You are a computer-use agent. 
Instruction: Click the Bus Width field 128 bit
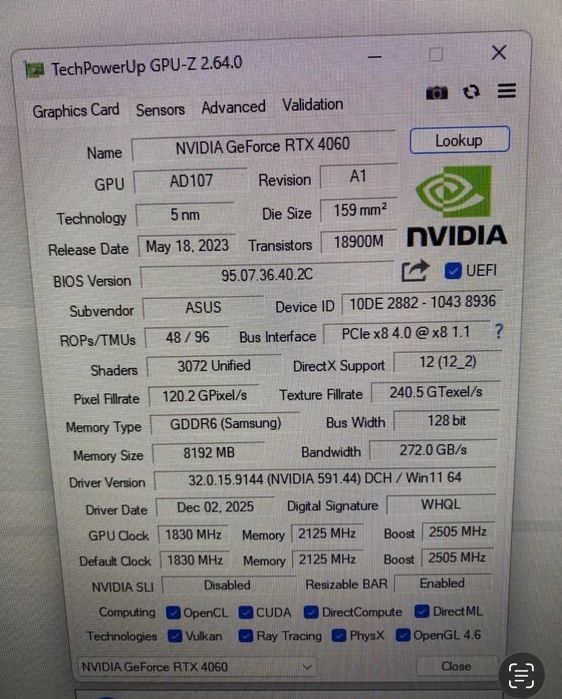(447, 420)
